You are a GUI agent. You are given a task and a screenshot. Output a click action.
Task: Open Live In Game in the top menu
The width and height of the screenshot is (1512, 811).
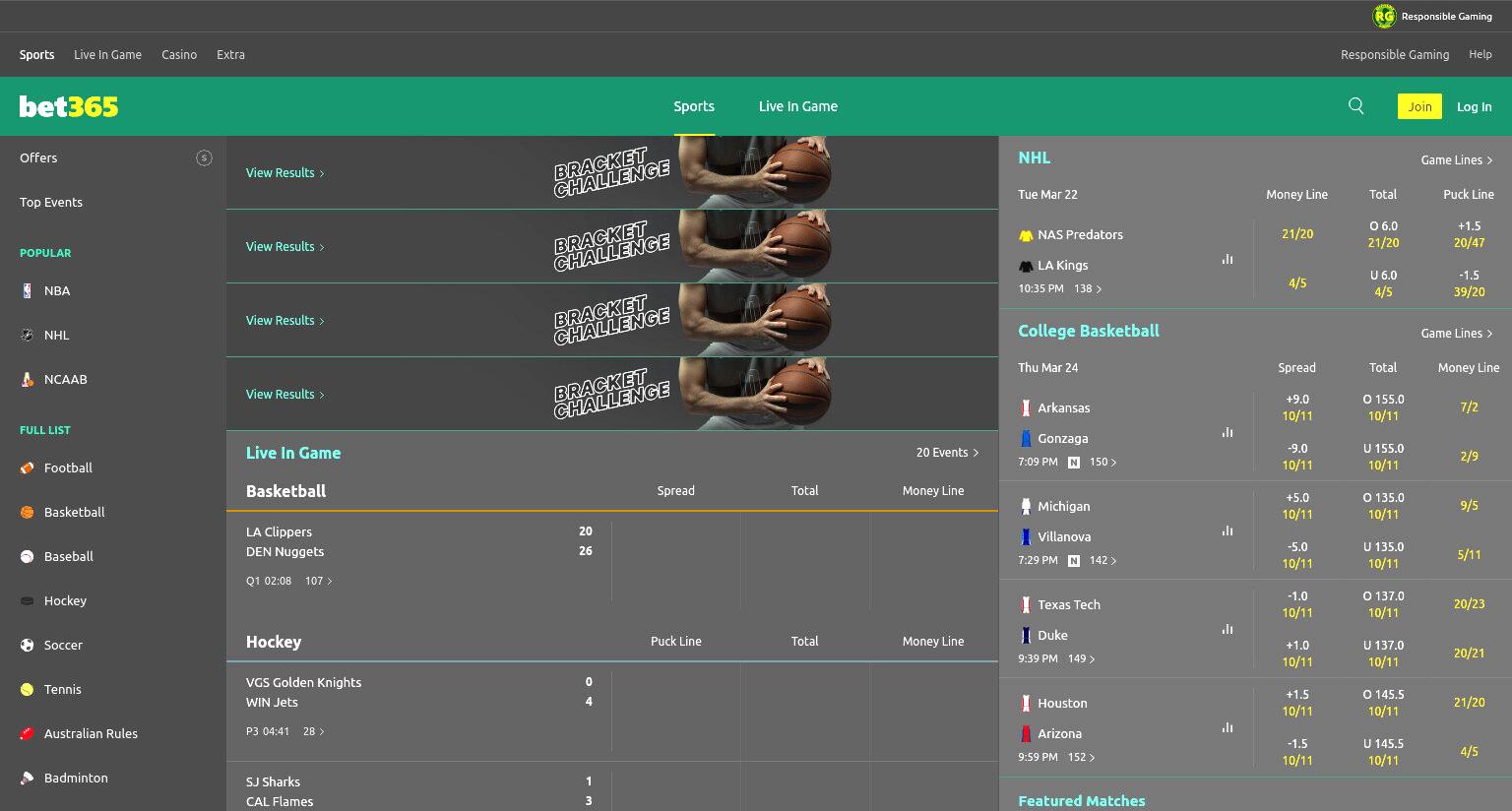pyautogui.click(x=107, y=55)
